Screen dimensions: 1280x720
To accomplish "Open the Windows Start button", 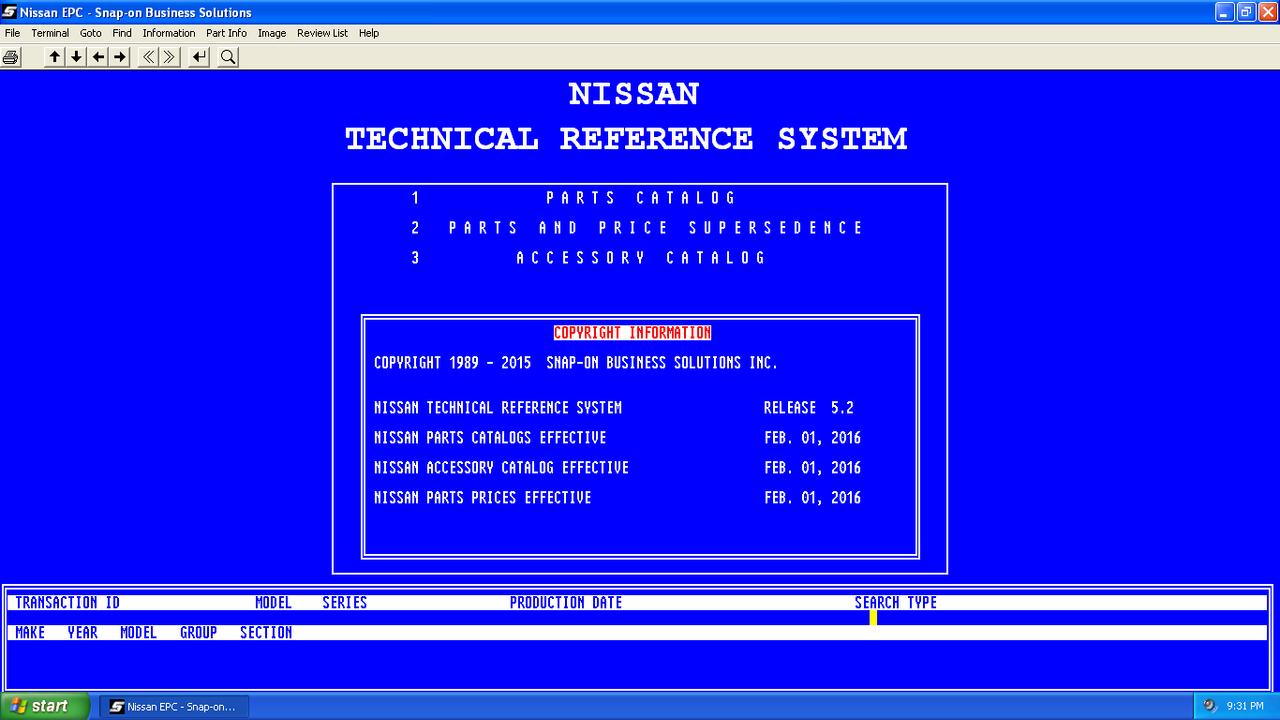I will 45,706.
